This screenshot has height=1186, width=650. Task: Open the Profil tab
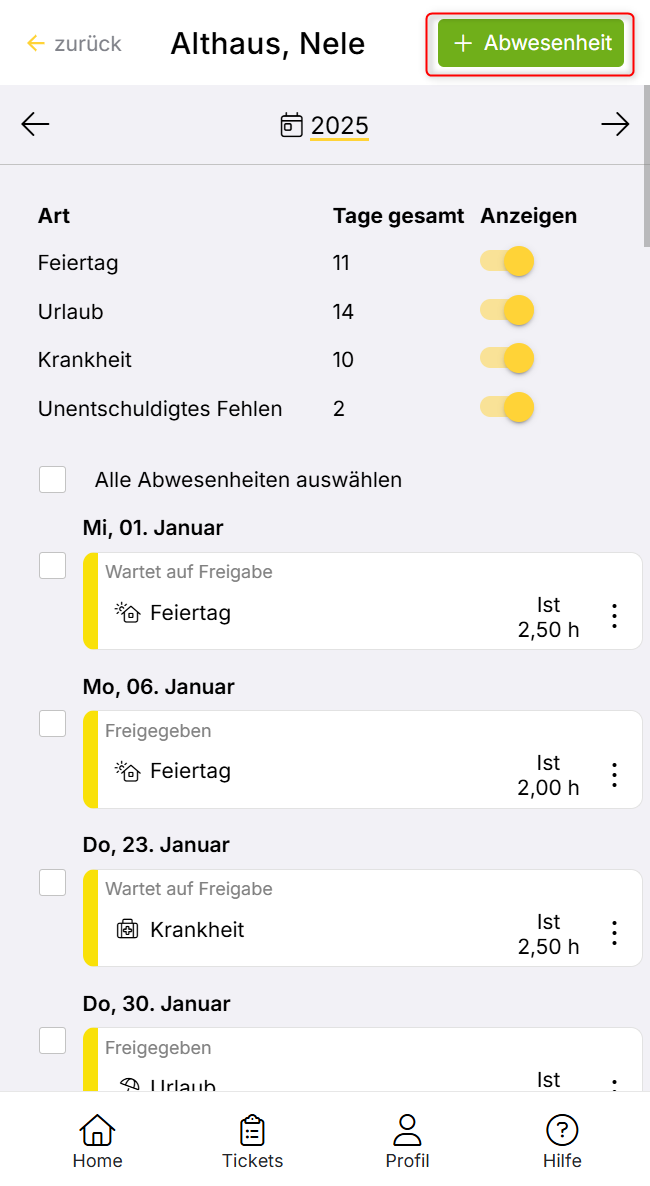[407, 1142]
